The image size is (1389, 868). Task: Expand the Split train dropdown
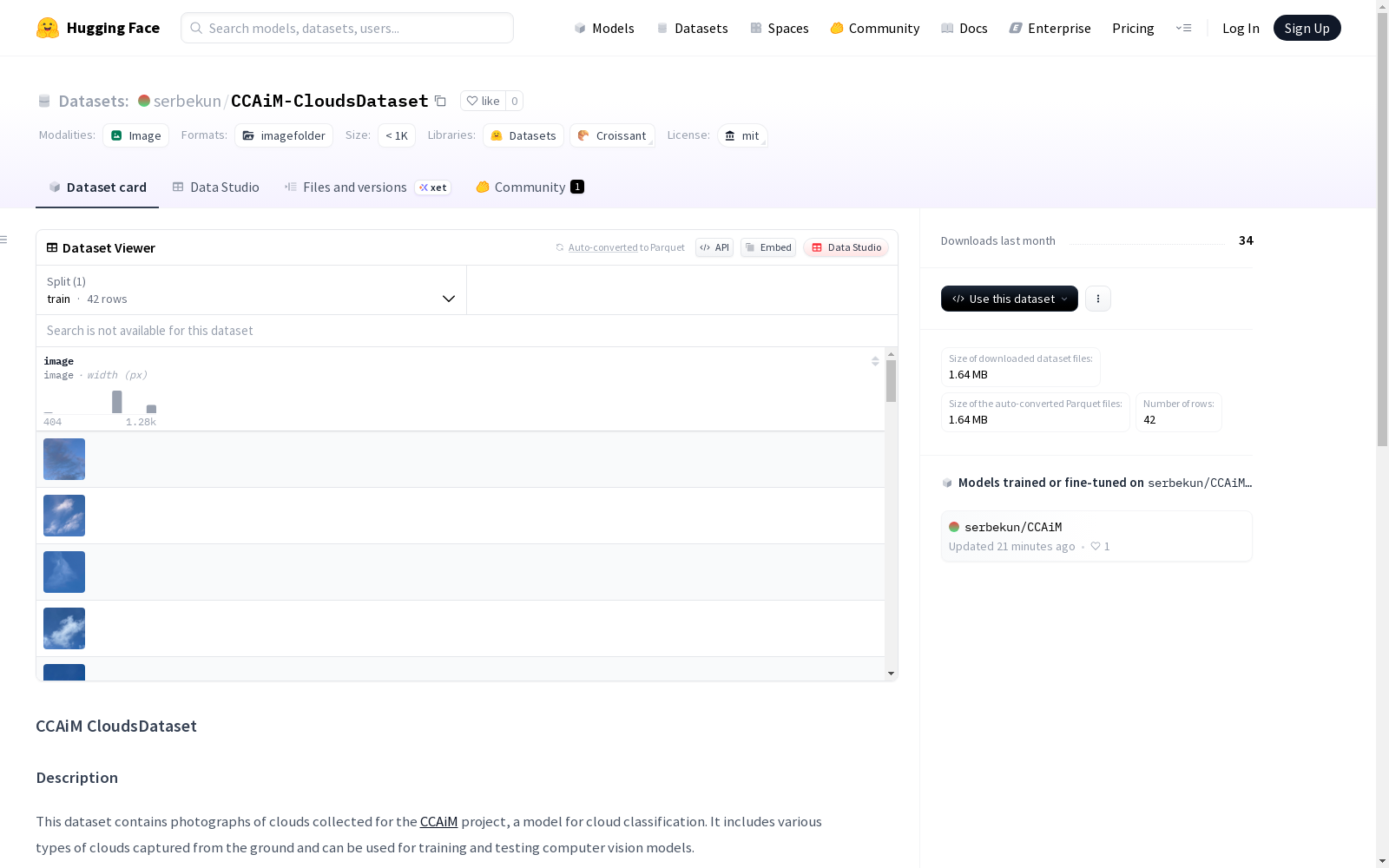tap(252, 290)
